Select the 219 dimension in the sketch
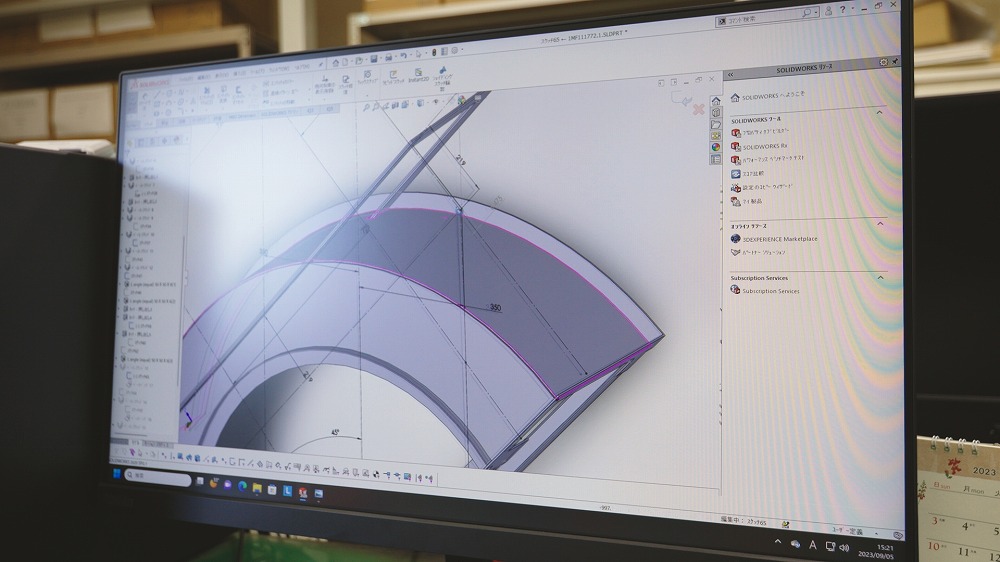1000x562 pixels. click(460, 161)
